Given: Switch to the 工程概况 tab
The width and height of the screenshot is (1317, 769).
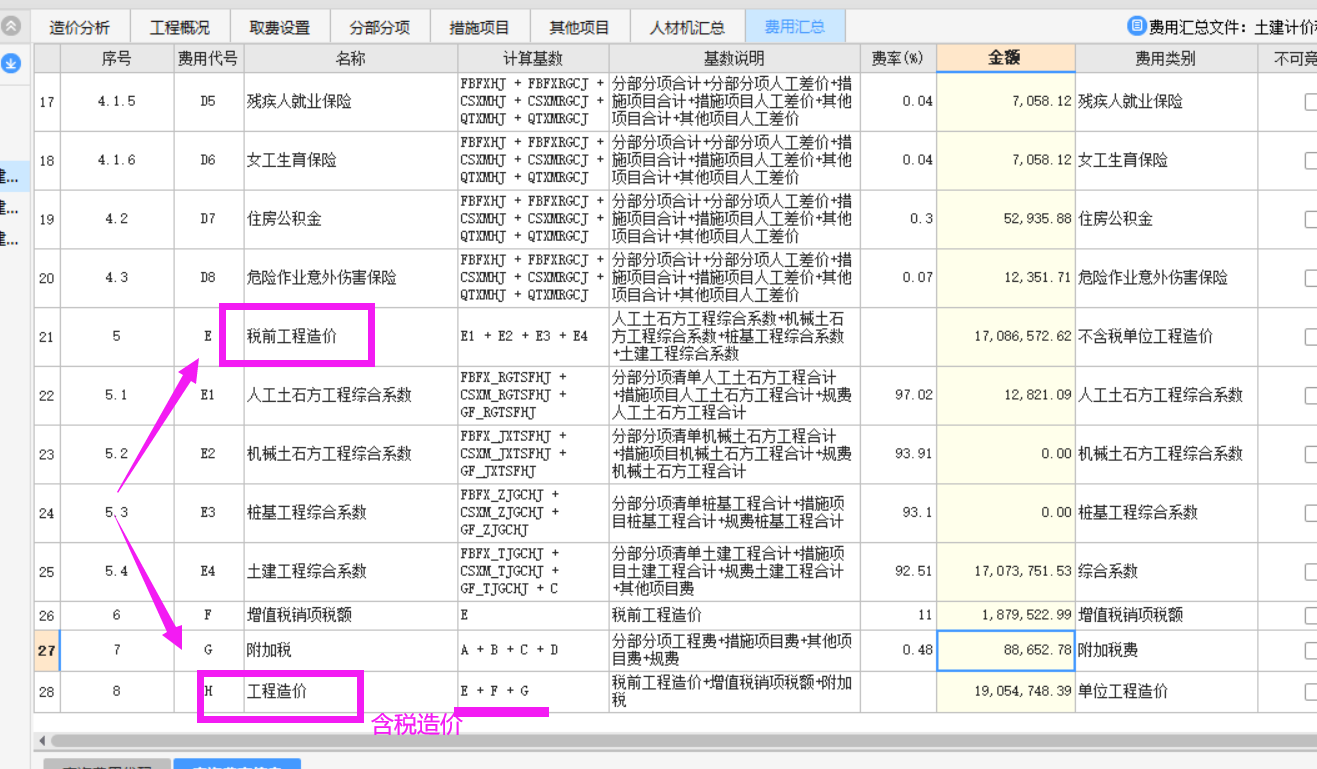Looking at the screenshot, I should [x=180, y=27].
